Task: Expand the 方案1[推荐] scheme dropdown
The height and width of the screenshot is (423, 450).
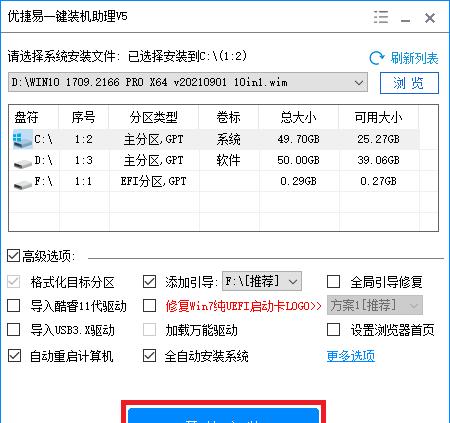Action: coord(375,305)
